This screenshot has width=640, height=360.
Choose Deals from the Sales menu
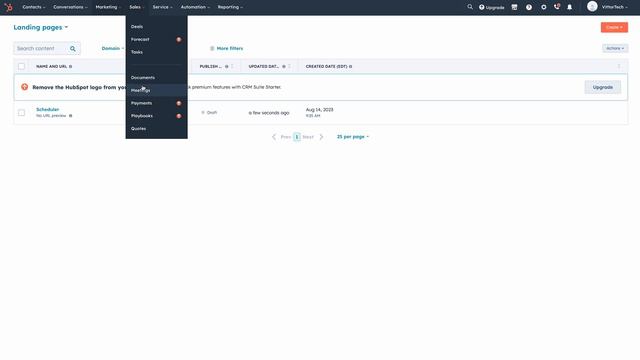pos(156,27)
